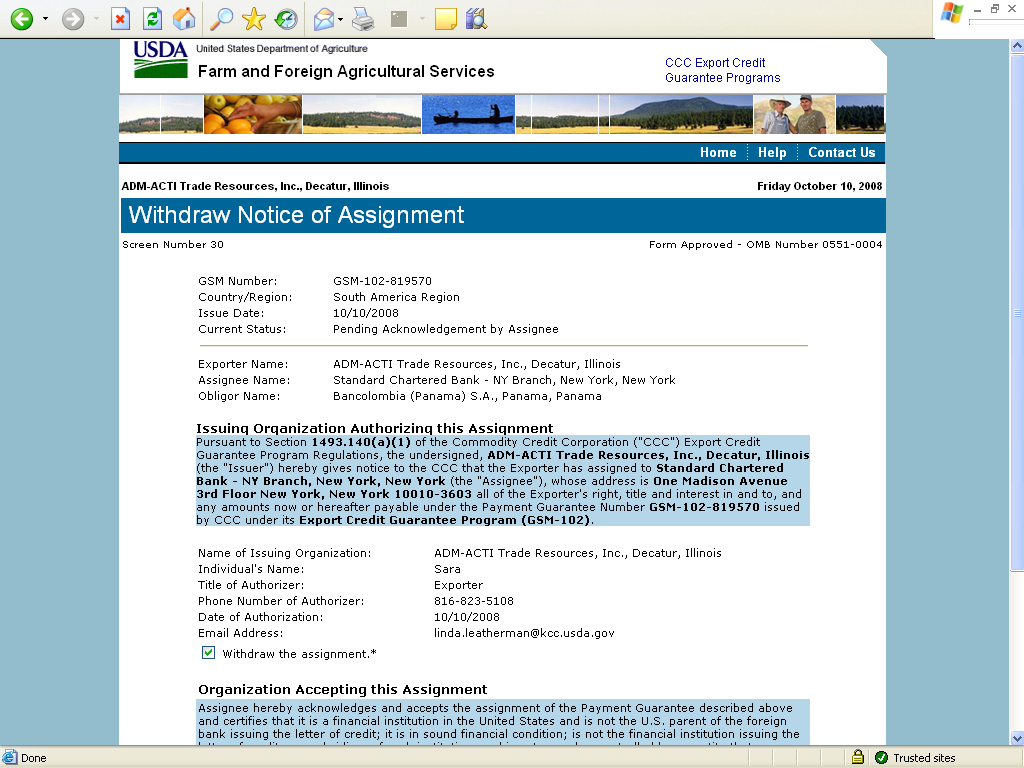This screenshot has height=768, width=1024.
Task: Click the USDA logo
Action: point(161,59)
